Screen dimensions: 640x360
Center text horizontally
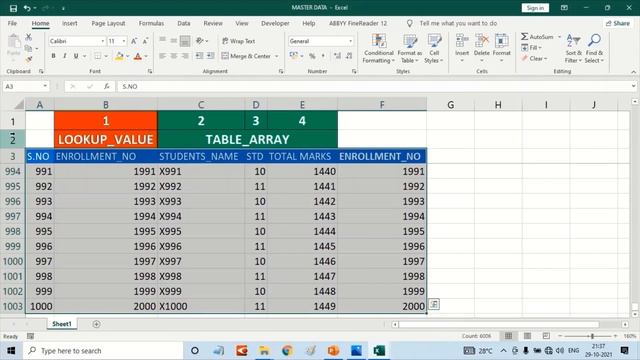click(174, 56)
